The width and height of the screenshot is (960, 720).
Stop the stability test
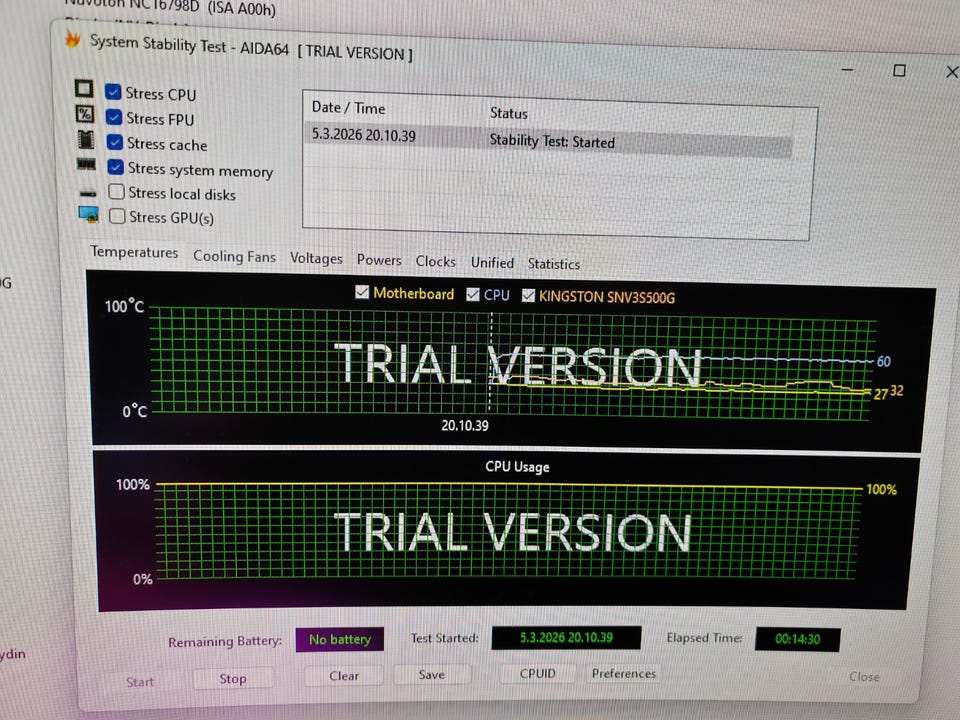pyautogui.click(x=233, y=678)
